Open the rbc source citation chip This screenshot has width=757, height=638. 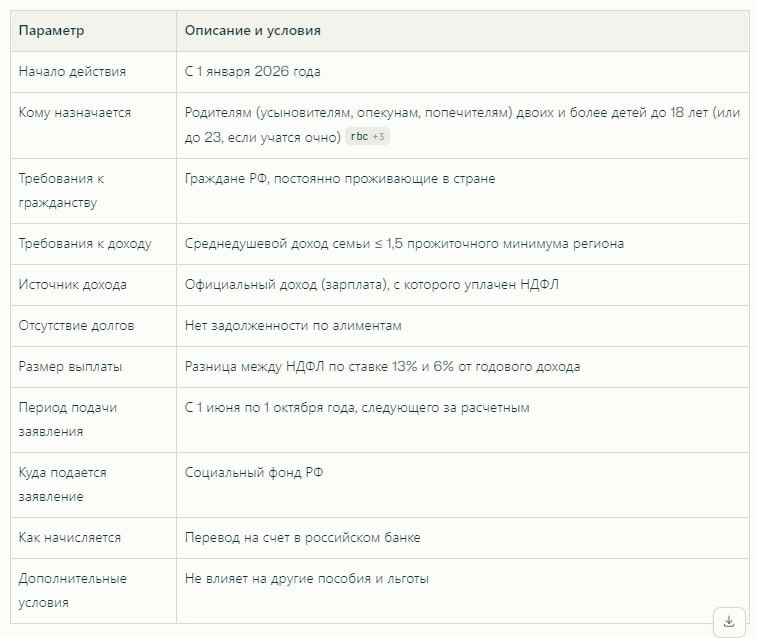pyautogui.click(x=358, y=137)
